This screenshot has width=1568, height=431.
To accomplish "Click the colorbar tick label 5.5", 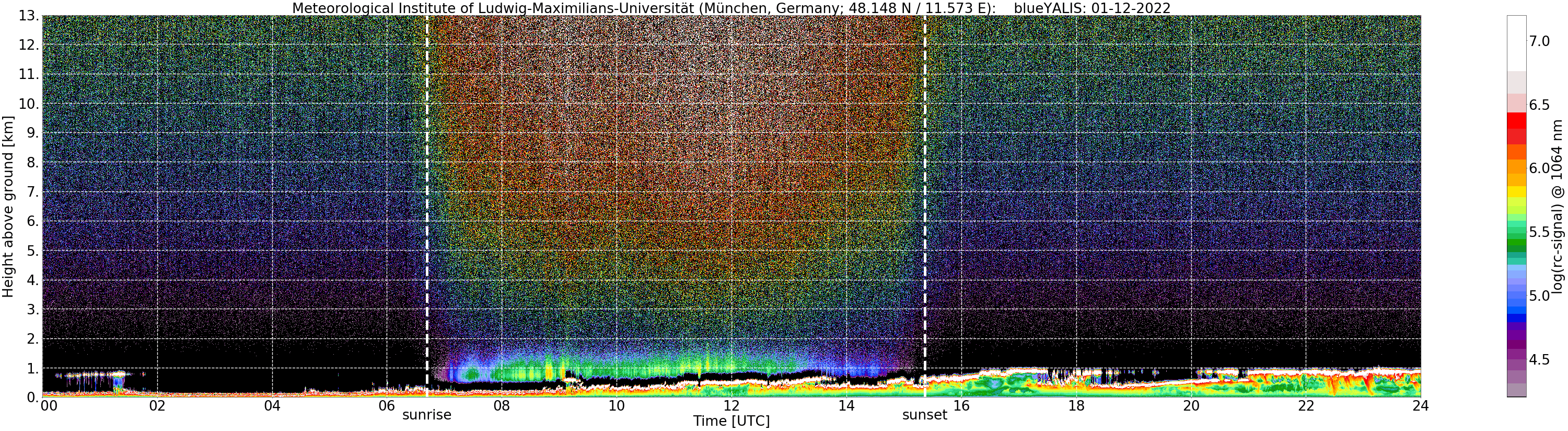I will [x=1539, y=232].
